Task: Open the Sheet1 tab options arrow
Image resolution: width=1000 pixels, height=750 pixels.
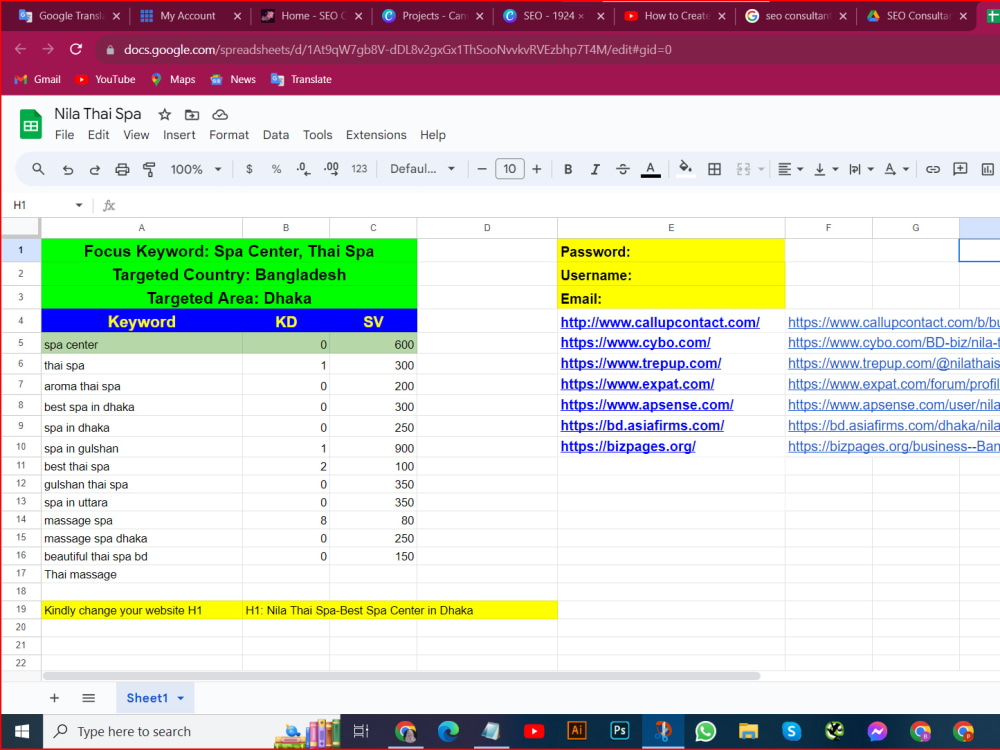Action: point(180,698)
